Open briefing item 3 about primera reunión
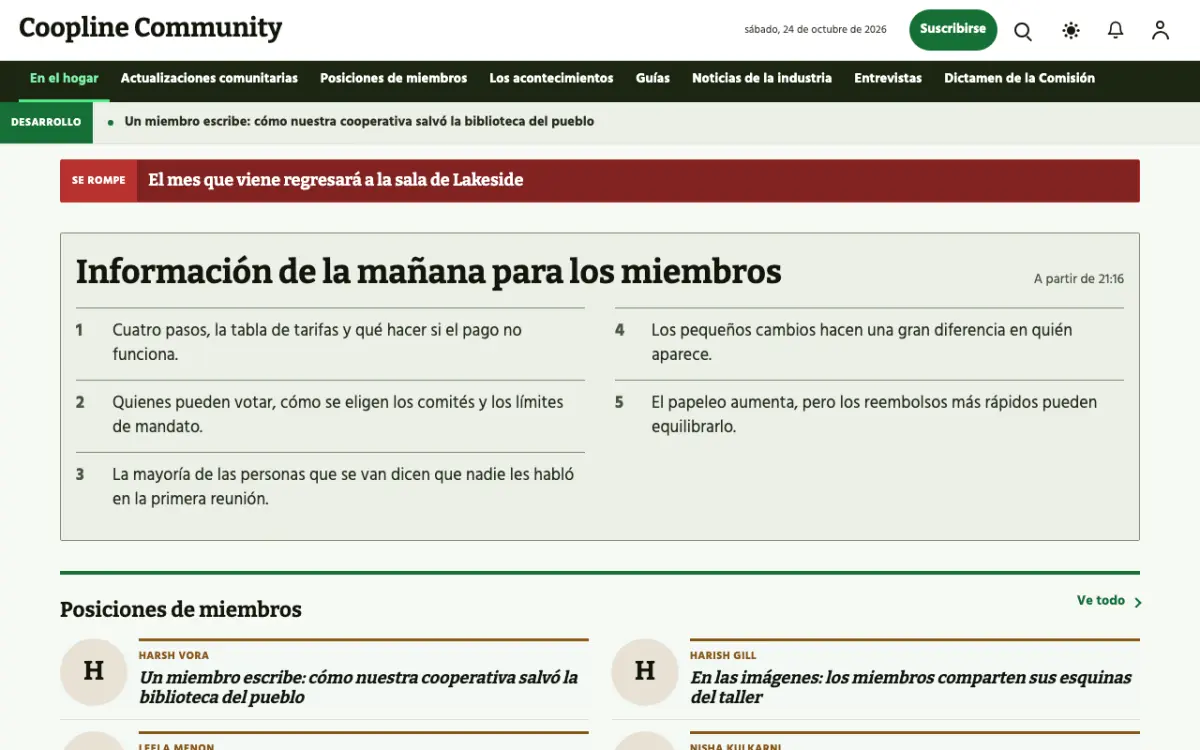 pos(330,487)
